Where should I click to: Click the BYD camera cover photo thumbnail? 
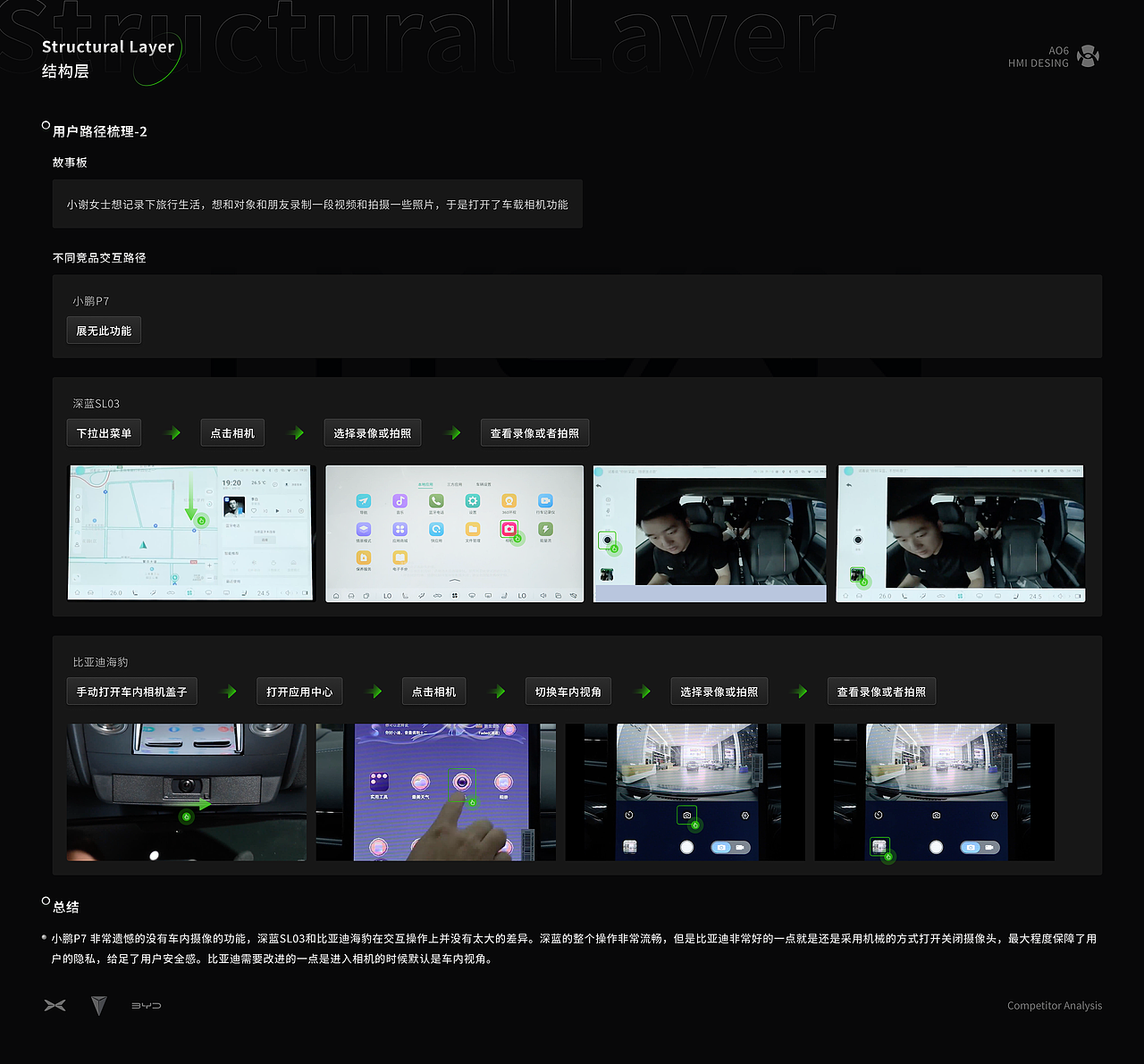coord(186,792)
